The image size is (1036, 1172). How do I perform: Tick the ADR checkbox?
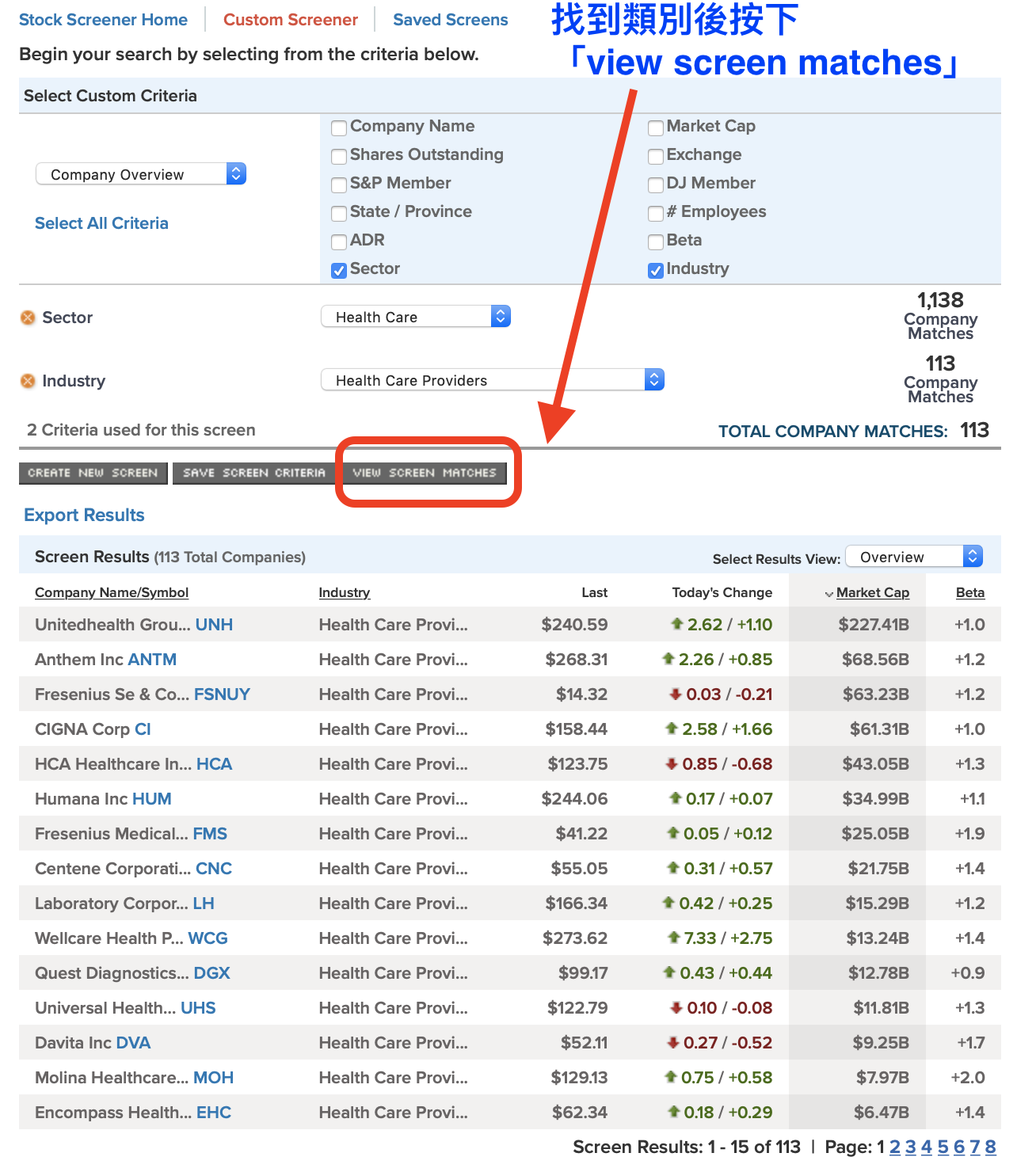(x=339, y=242)
